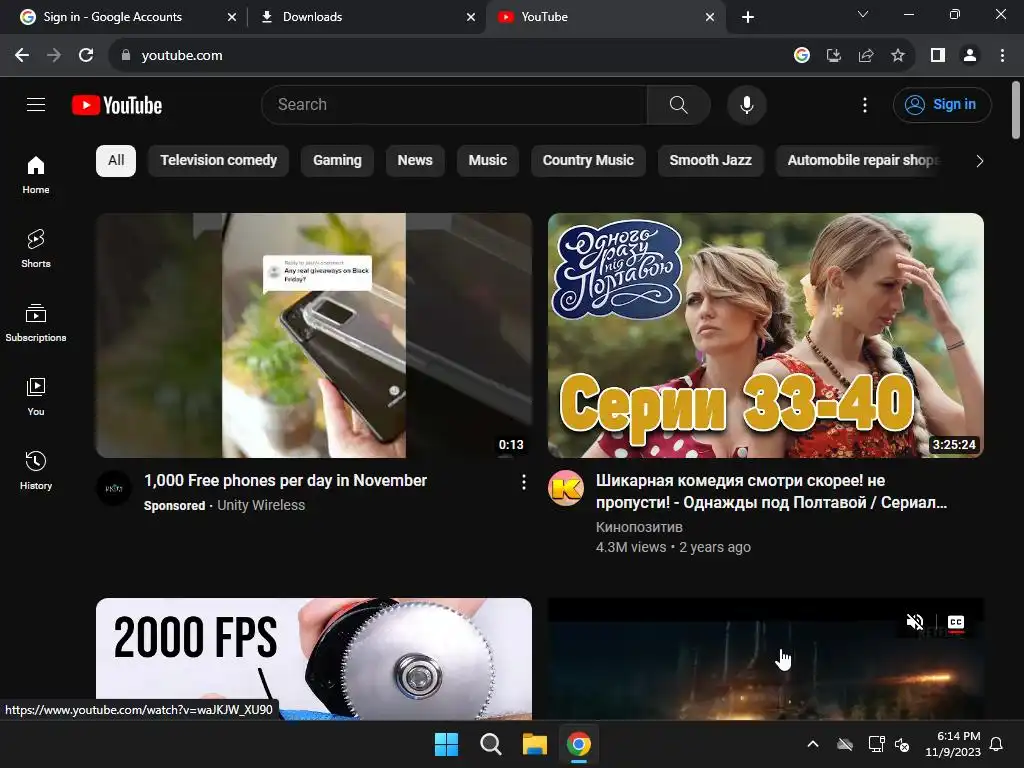This screenshot has height=768, width=1024.
Task: Install app icon in address bar
Action: click(x=834, y=56)
